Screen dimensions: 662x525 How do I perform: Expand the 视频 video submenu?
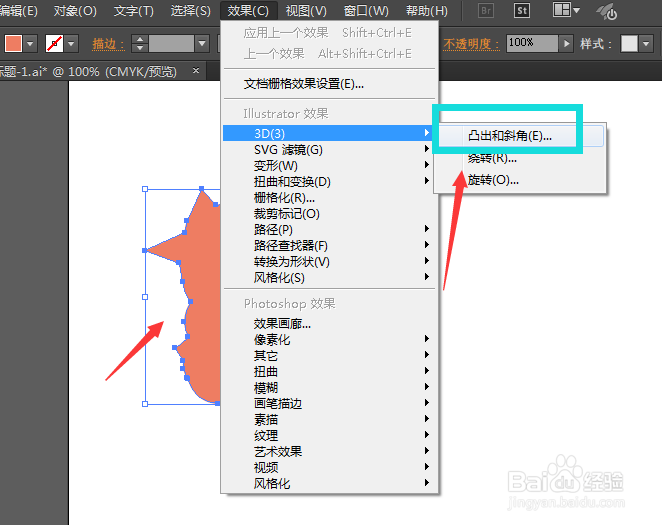329,468
